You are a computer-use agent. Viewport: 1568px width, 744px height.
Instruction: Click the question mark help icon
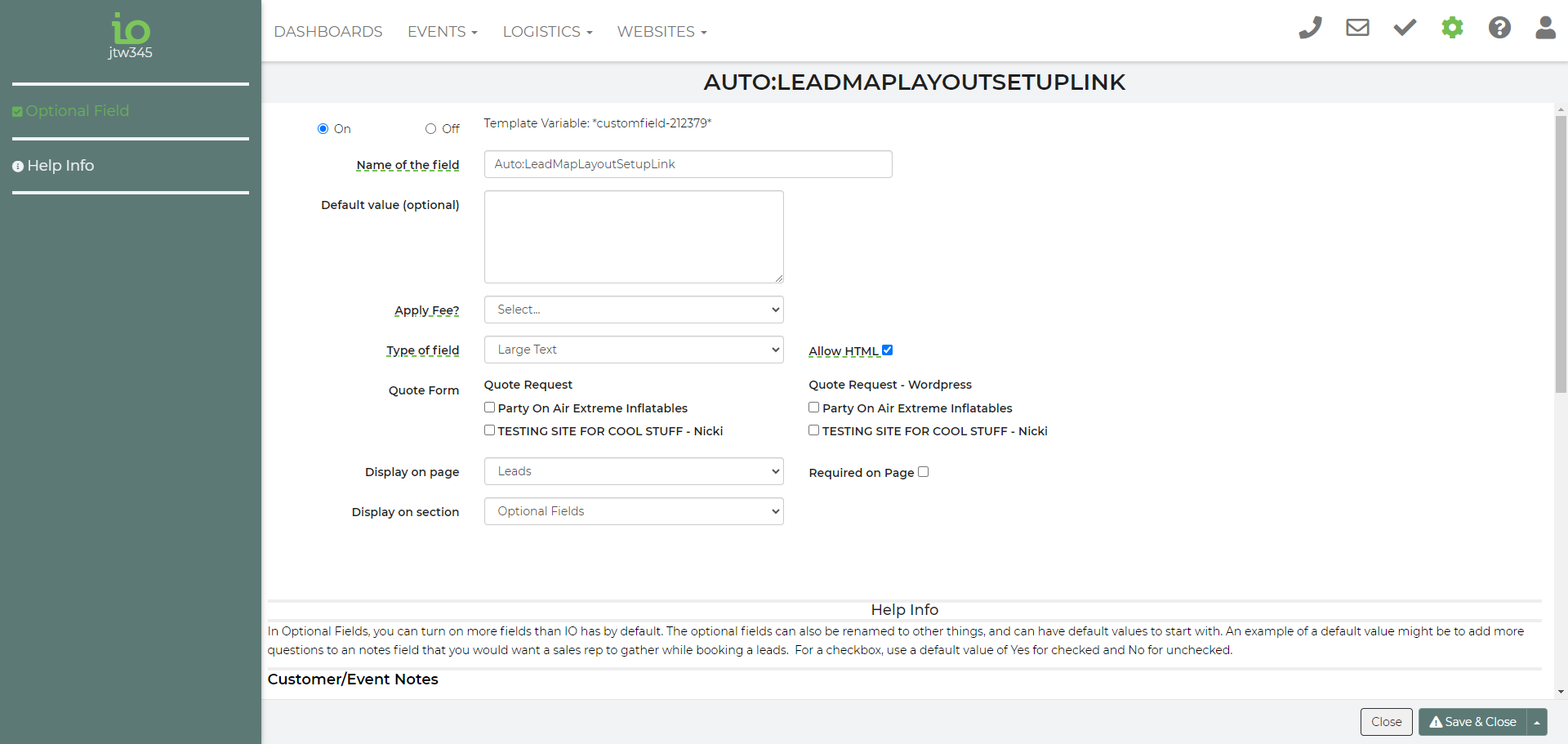[x=1499, y=28]
